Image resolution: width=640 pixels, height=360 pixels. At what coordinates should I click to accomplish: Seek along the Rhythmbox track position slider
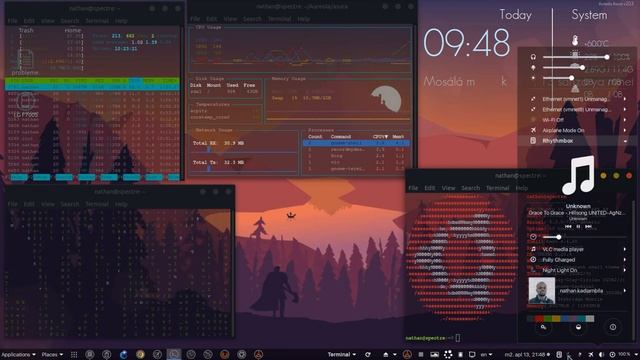click(584, 237)
